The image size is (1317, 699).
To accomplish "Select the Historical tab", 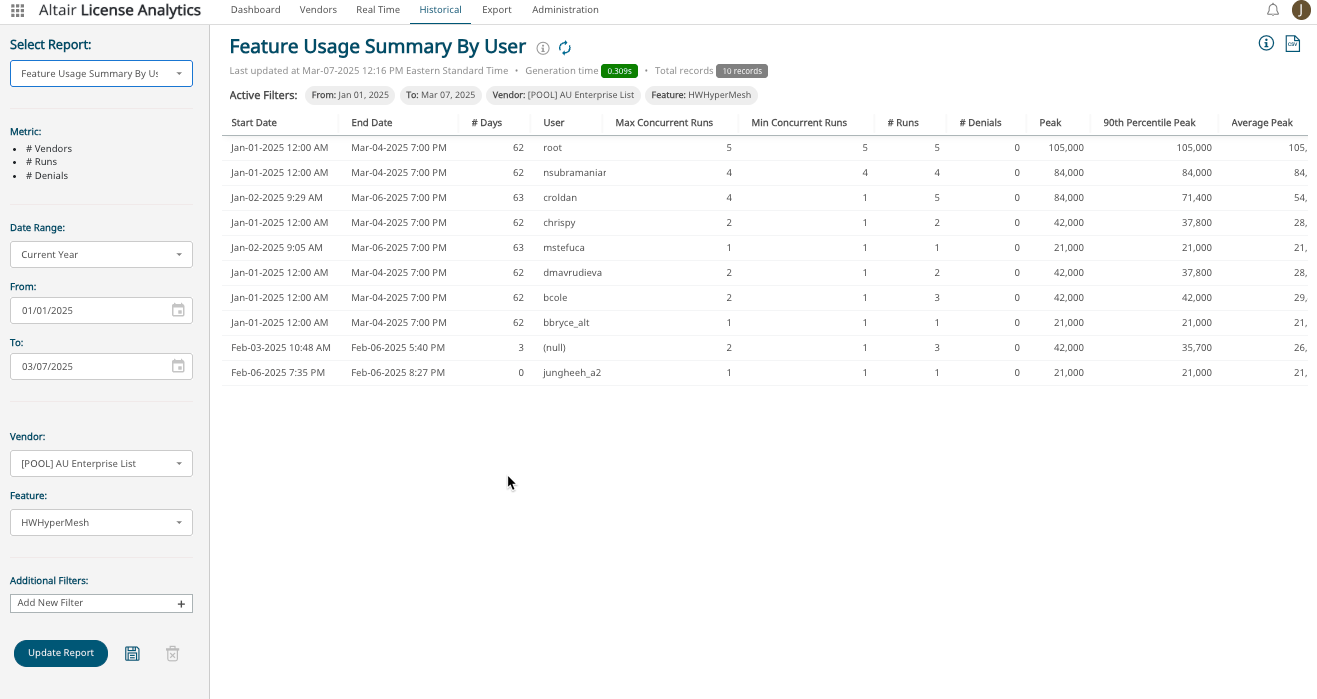I will [x=440, y=10].
